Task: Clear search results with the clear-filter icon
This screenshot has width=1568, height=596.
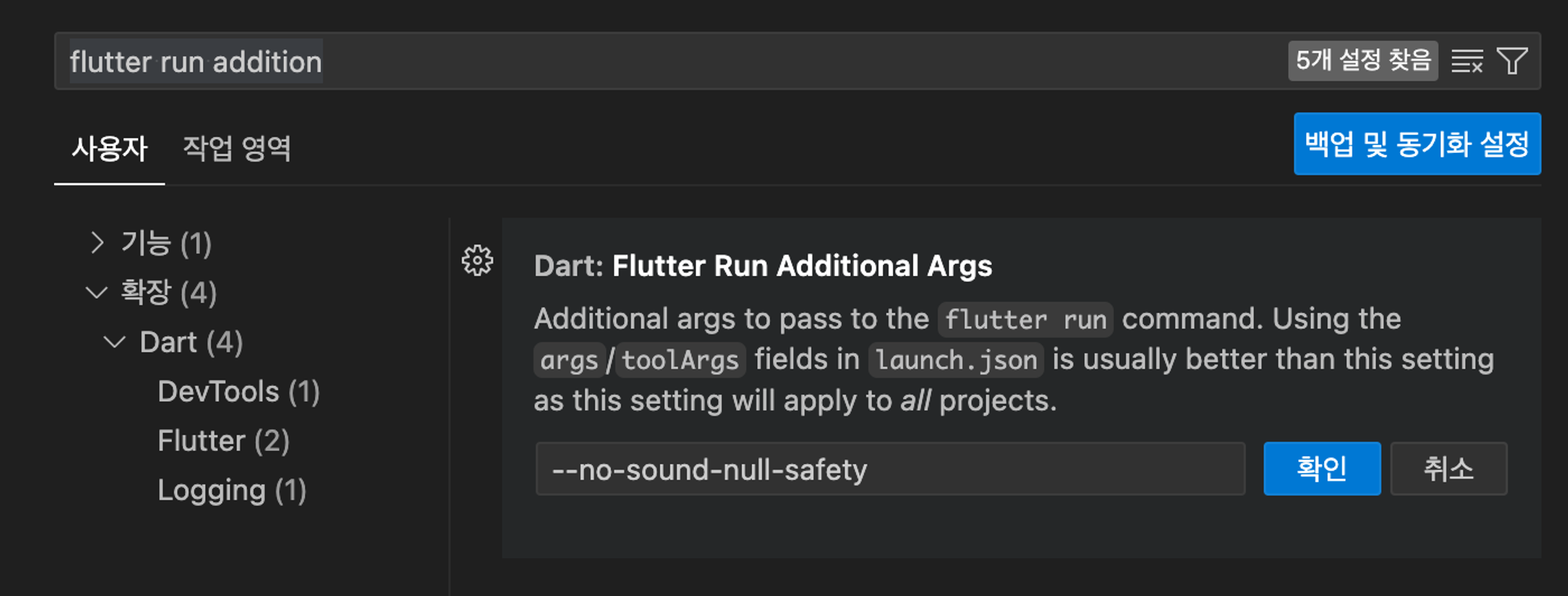Action: tap(1468, 61)
